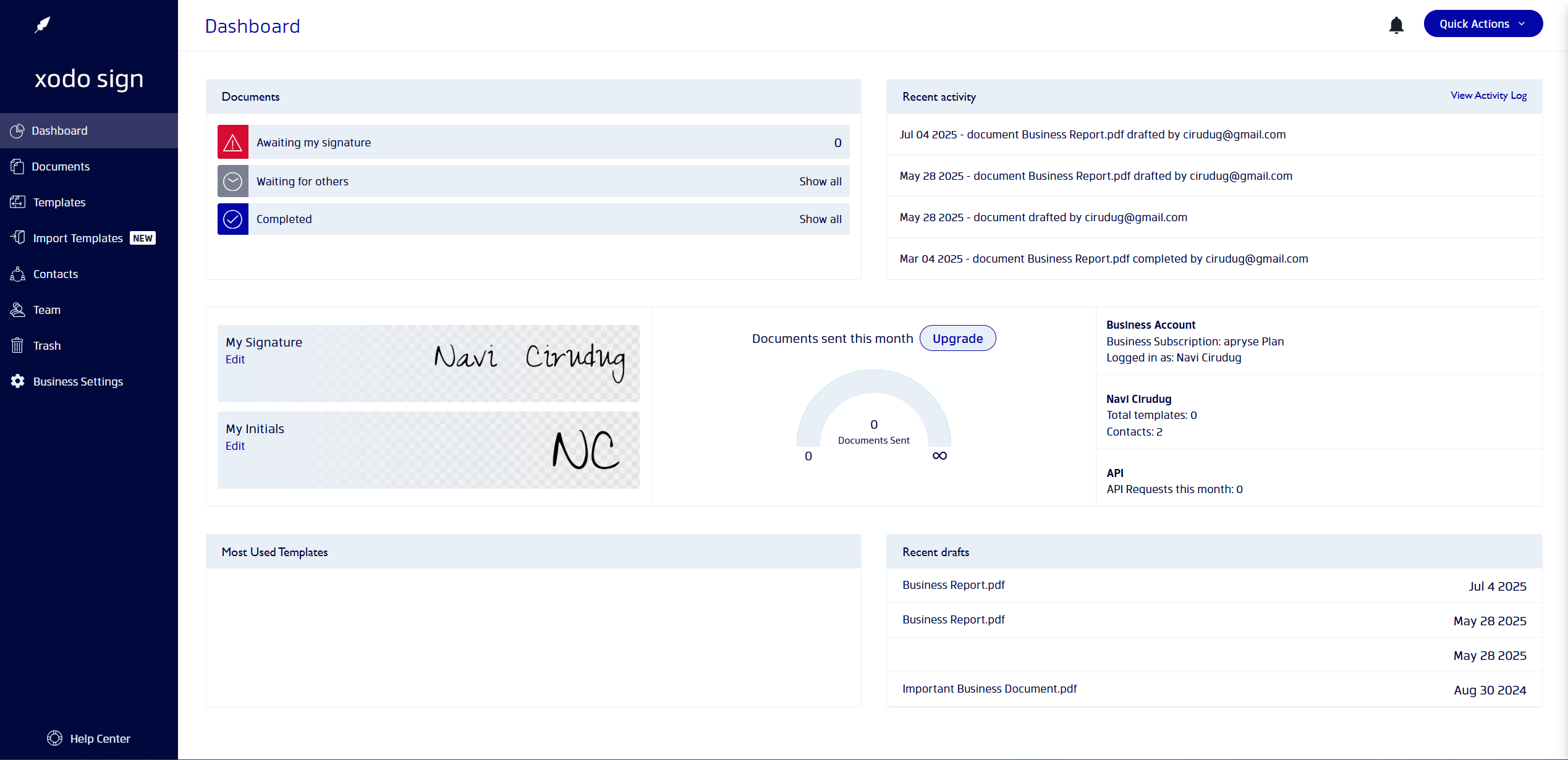
Task: Click the Business Settings gear icon
Action: (x=17, y=381)
